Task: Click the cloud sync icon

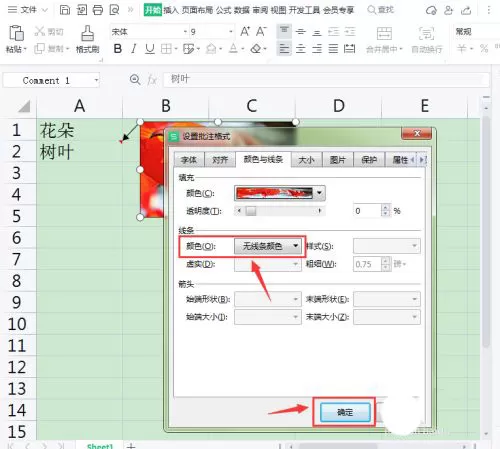Action: pos(431,10)
